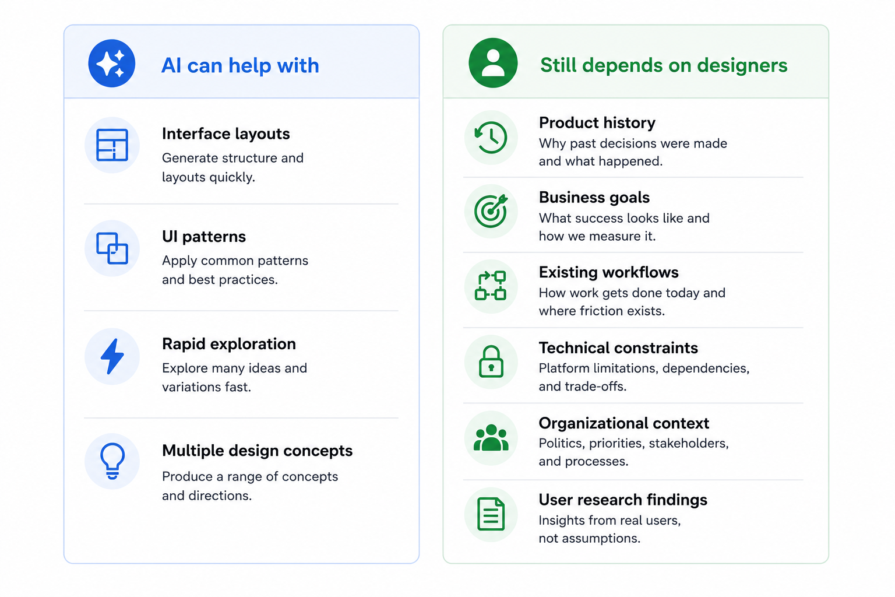The height and width of the screenshot is (597, 895).
Task: Click the 'User research findings' title
Action: click(623, 500)
